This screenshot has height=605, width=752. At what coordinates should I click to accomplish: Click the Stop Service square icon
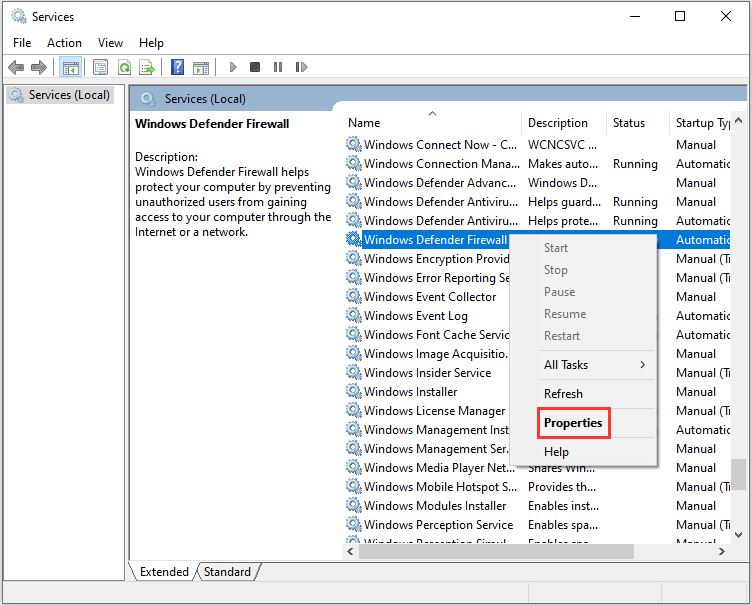[255, 67]
